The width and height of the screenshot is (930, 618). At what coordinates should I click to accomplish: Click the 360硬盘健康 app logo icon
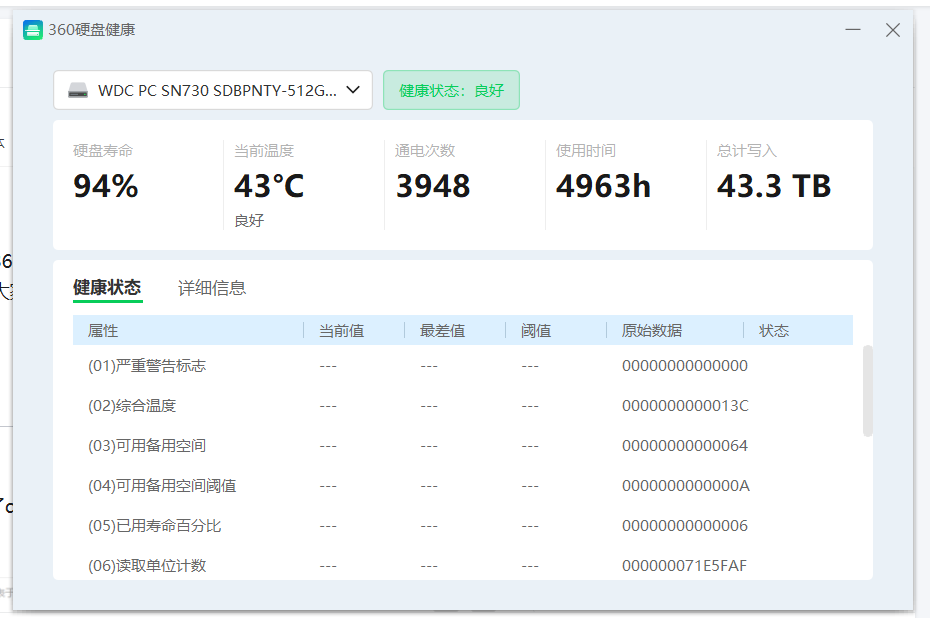coord(33,30)
